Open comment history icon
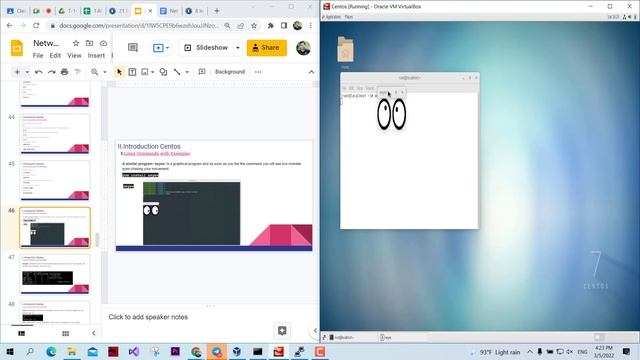This screenshot has width=640, height=360. [133, 48]
